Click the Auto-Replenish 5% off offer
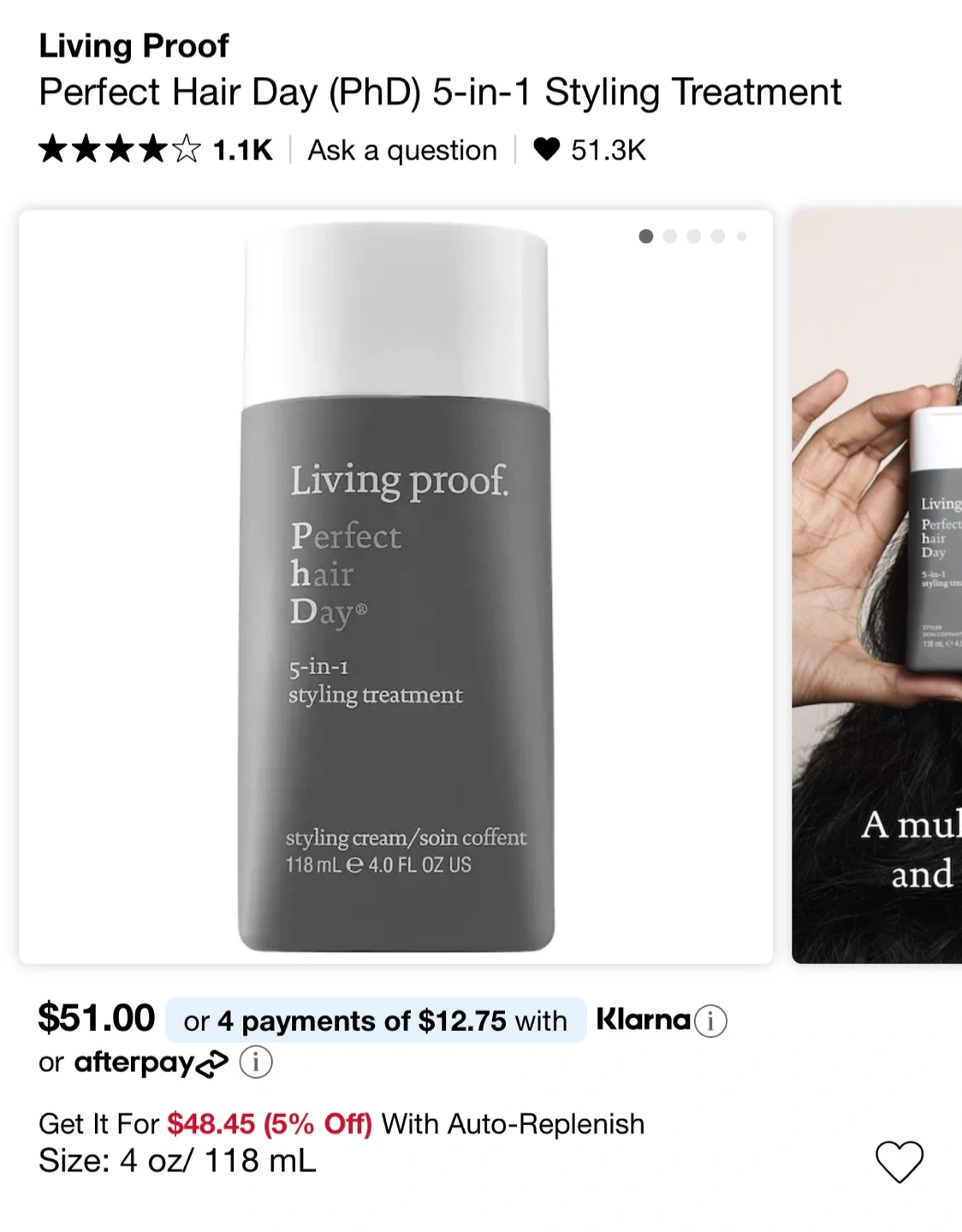962x1232 pixels. click(341, 1123)
